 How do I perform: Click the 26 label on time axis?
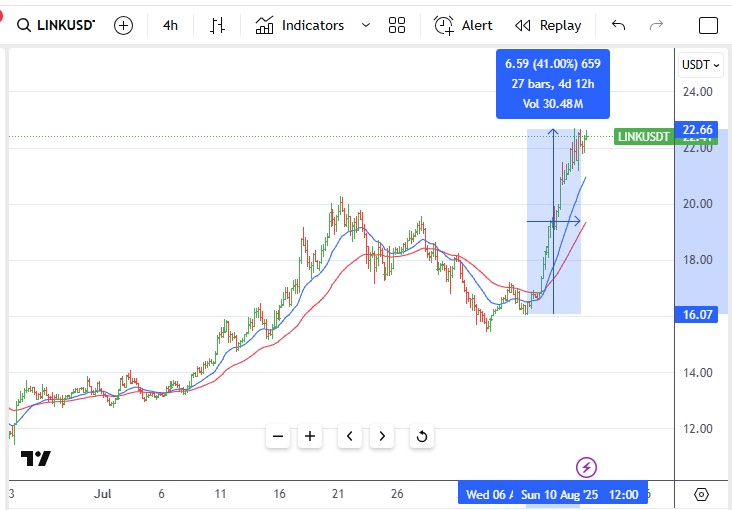tap(397, 494)
